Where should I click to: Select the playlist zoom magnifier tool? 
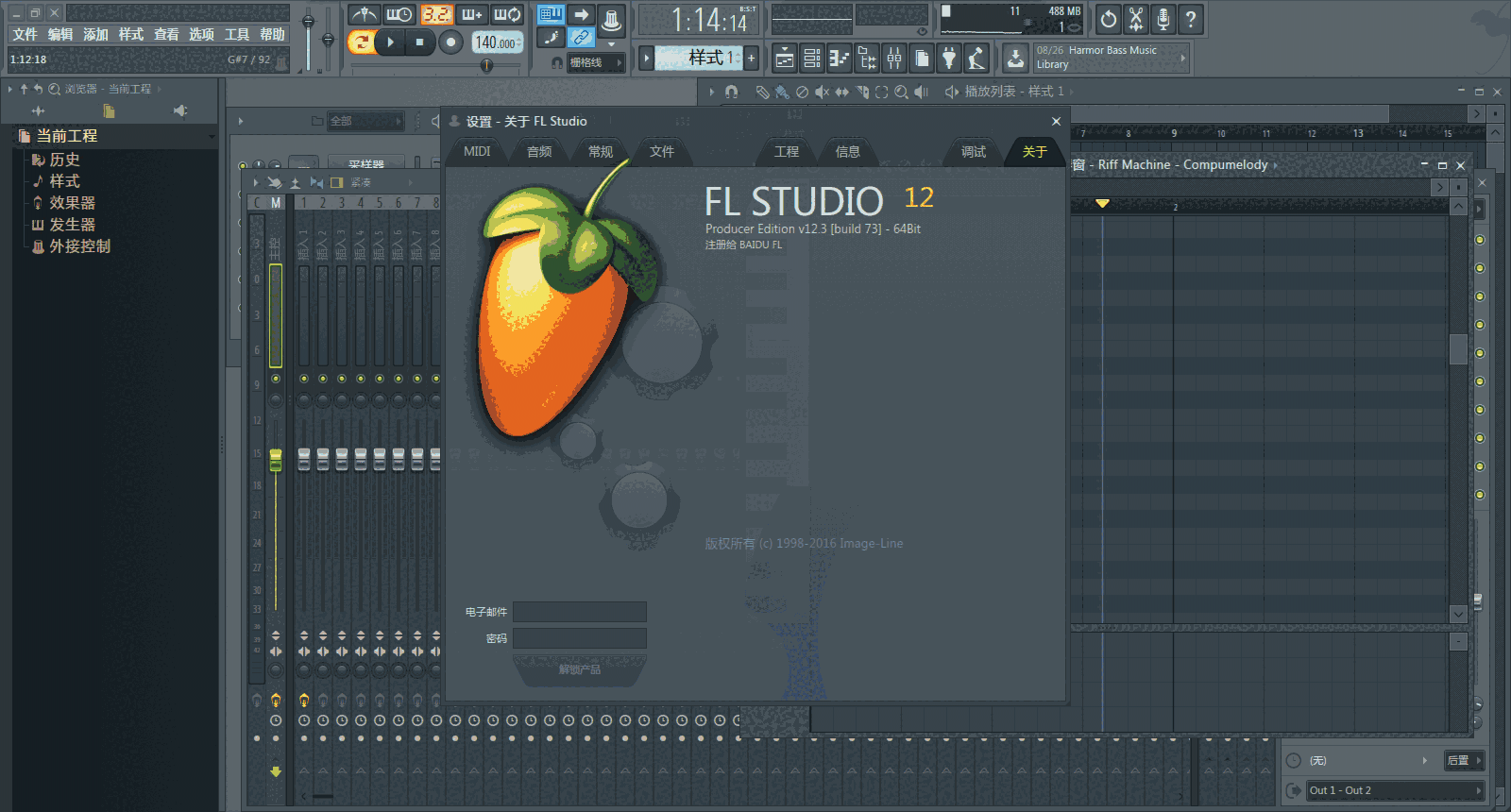901,92
